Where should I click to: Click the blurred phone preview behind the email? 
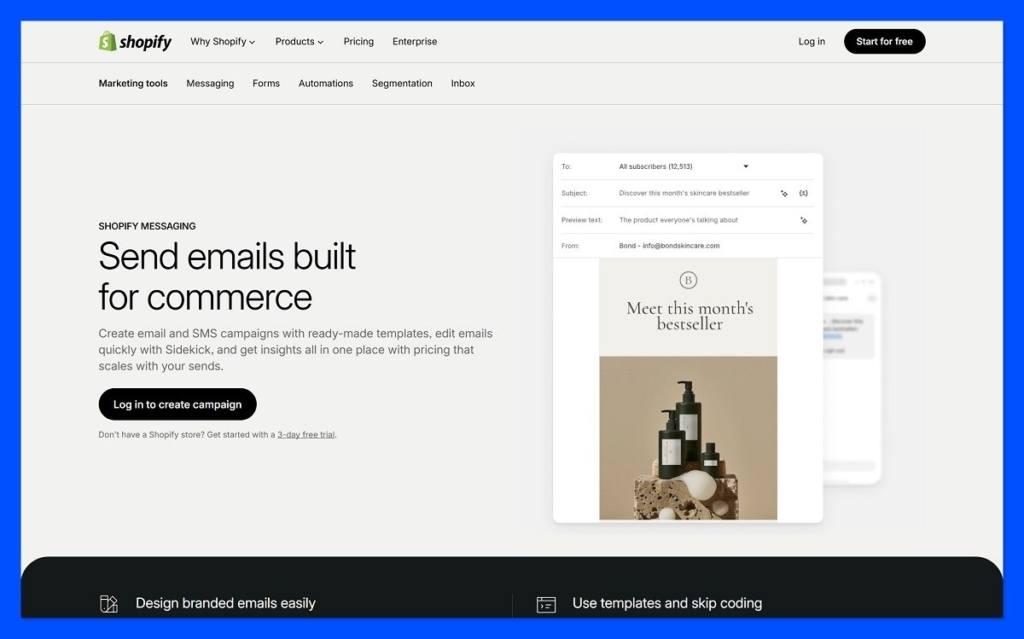click(x=851, y=378)
